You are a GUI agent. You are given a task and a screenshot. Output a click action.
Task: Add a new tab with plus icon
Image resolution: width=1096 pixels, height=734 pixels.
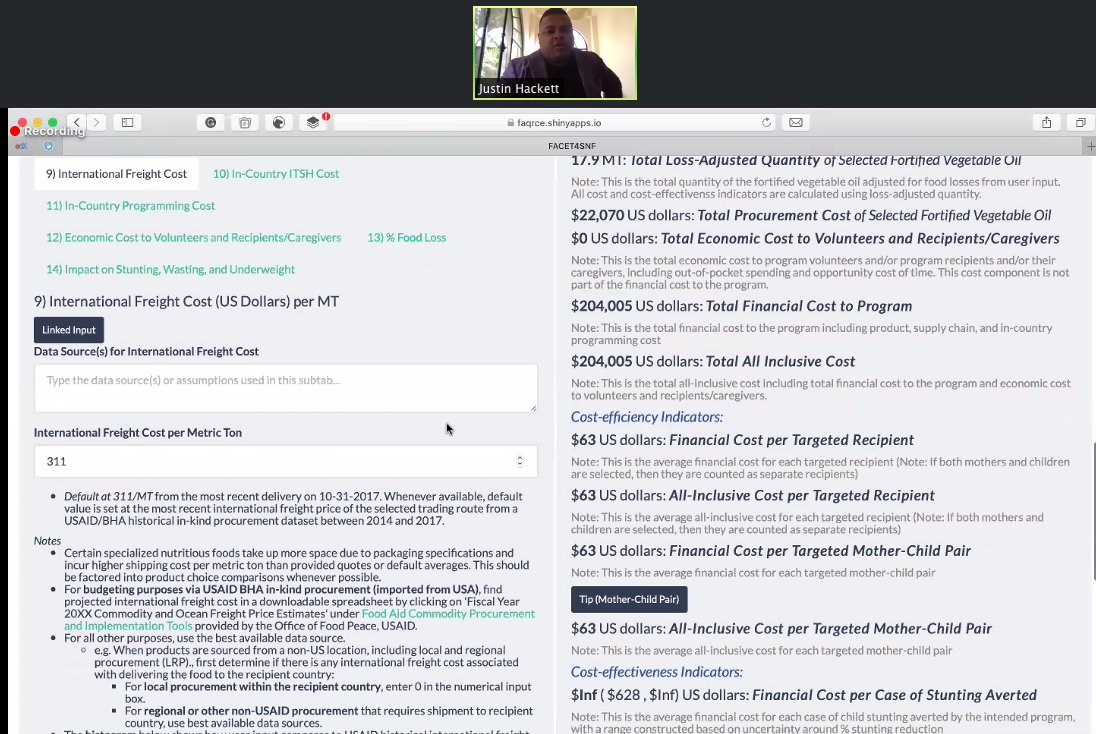pos(1090,146)
